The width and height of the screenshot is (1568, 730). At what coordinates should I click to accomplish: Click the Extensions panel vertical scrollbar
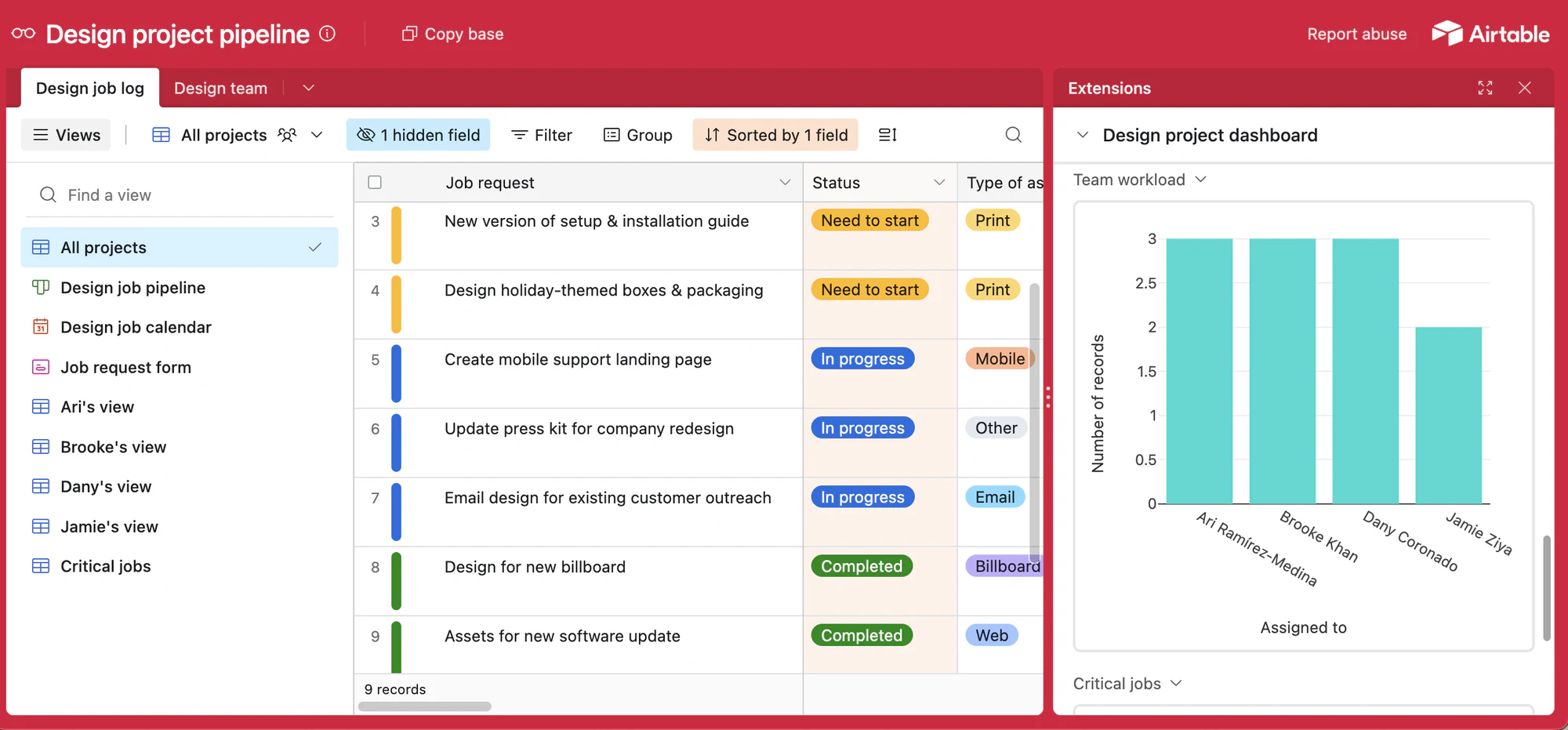click(1546, 588)
